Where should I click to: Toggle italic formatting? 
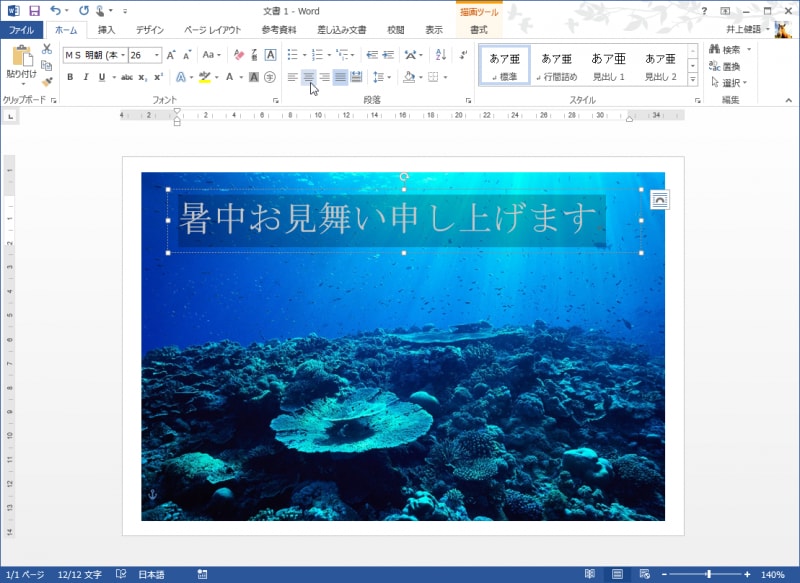click(x=86, y=77)
